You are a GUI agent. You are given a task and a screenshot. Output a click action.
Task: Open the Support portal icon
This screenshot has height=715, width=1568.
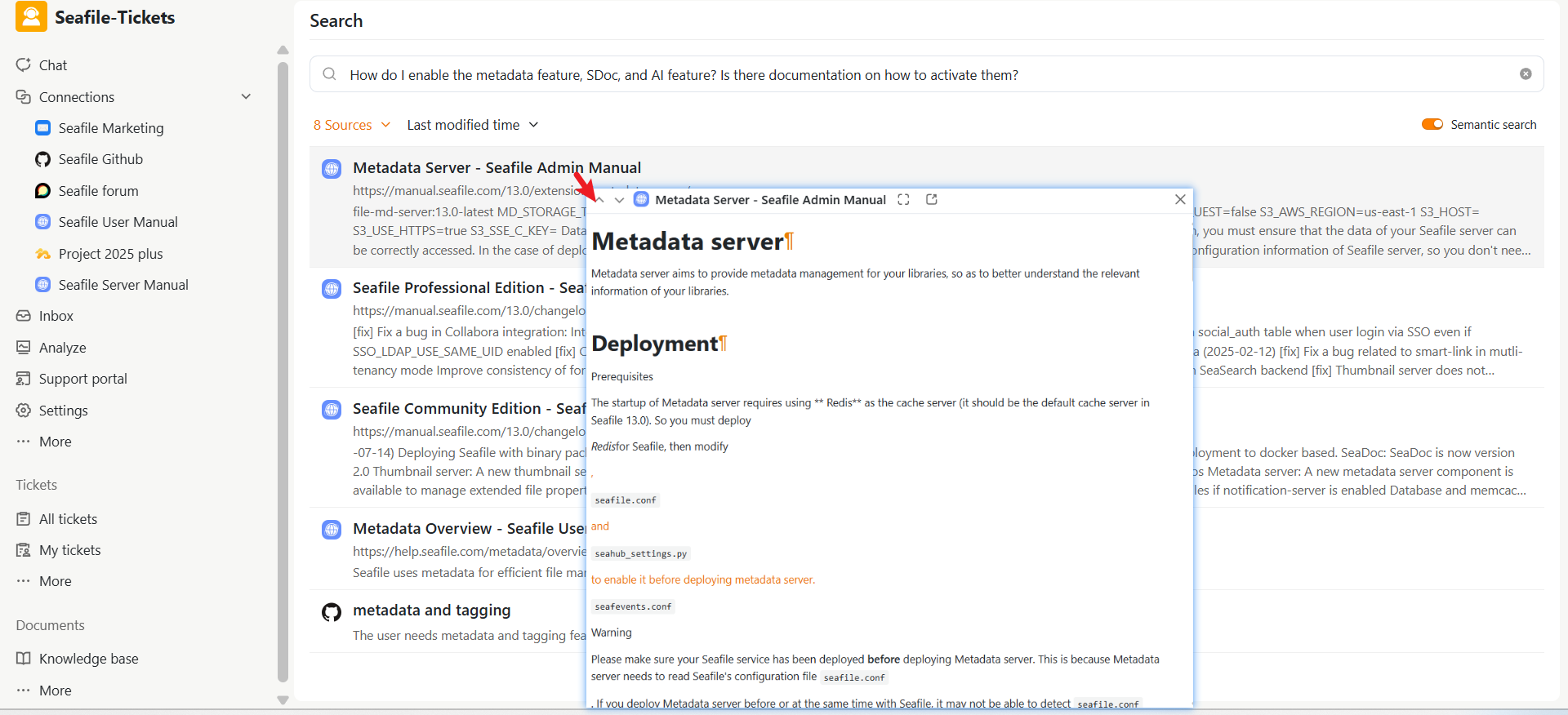pyautogui.click(x=24, y=379)
